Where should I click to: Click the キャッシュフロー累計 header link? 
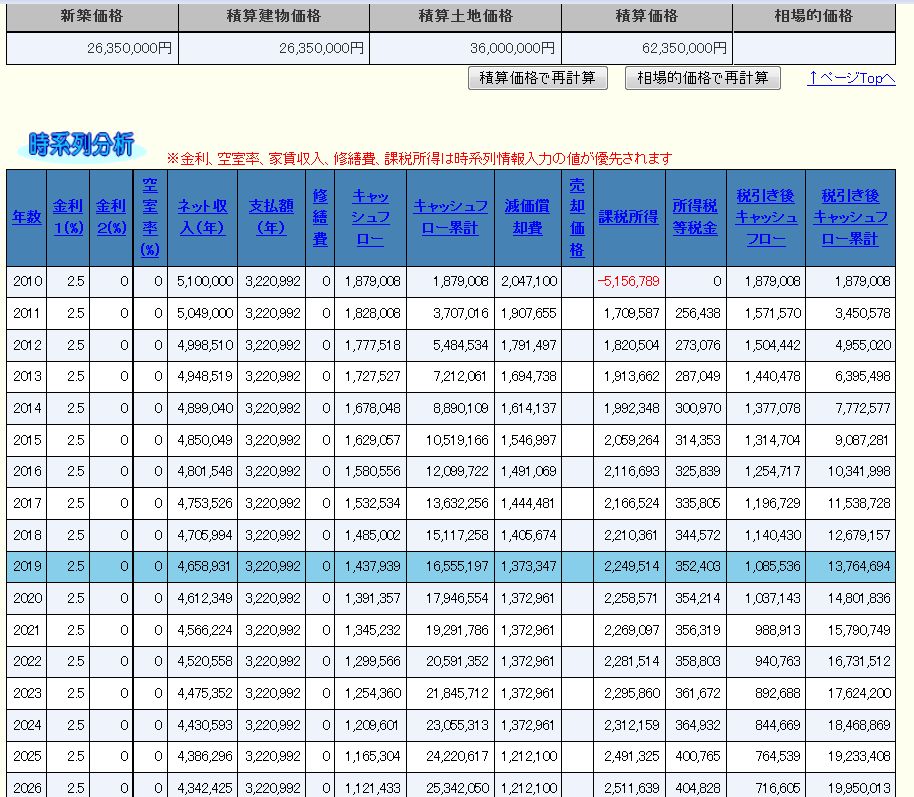[450, 216]
